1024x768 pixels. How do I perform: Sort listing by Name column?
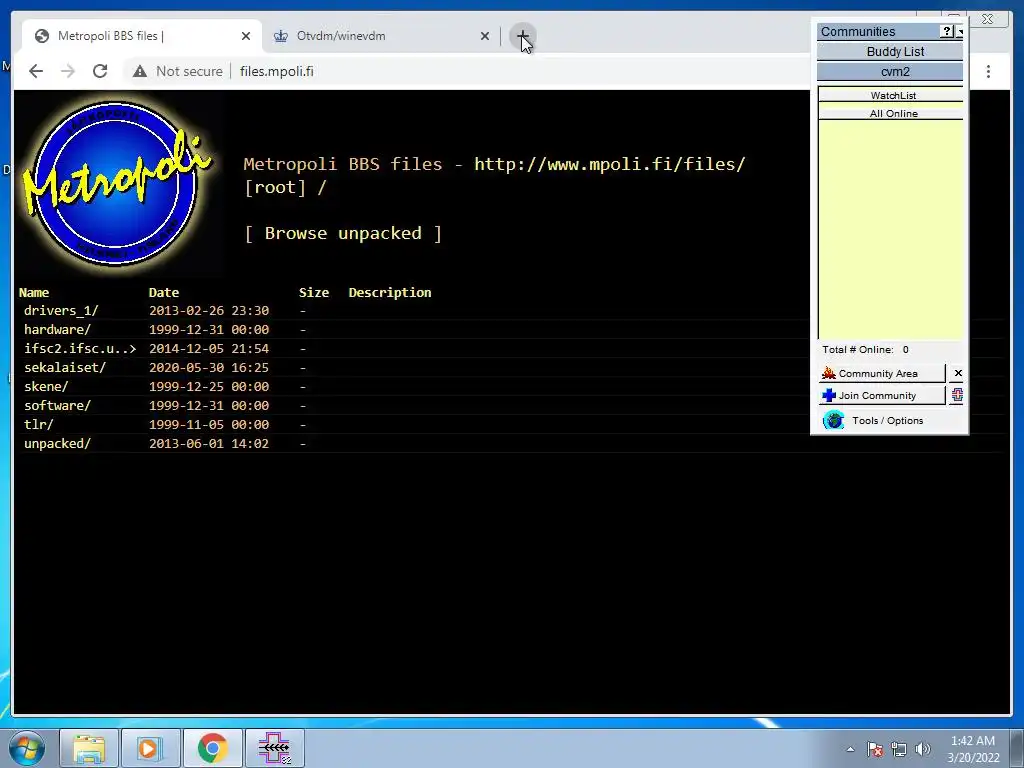click(x=34, y=293)
